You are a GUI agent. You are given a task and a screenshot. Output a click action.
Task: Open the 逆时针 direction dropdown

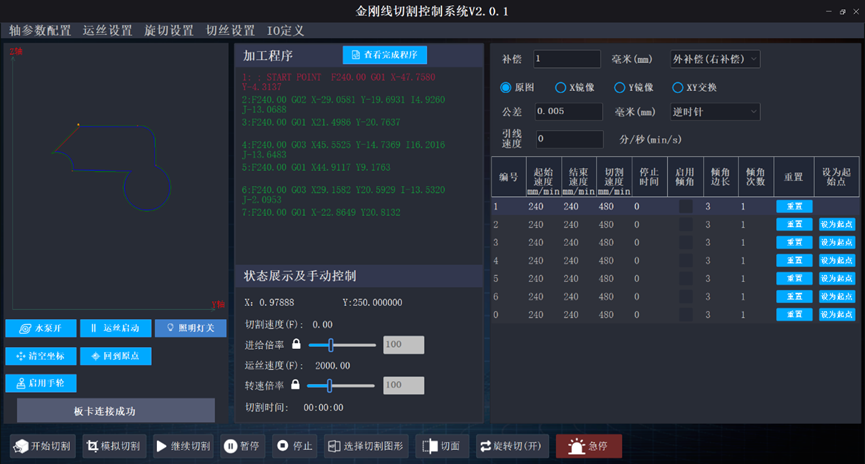coord(715,112)
